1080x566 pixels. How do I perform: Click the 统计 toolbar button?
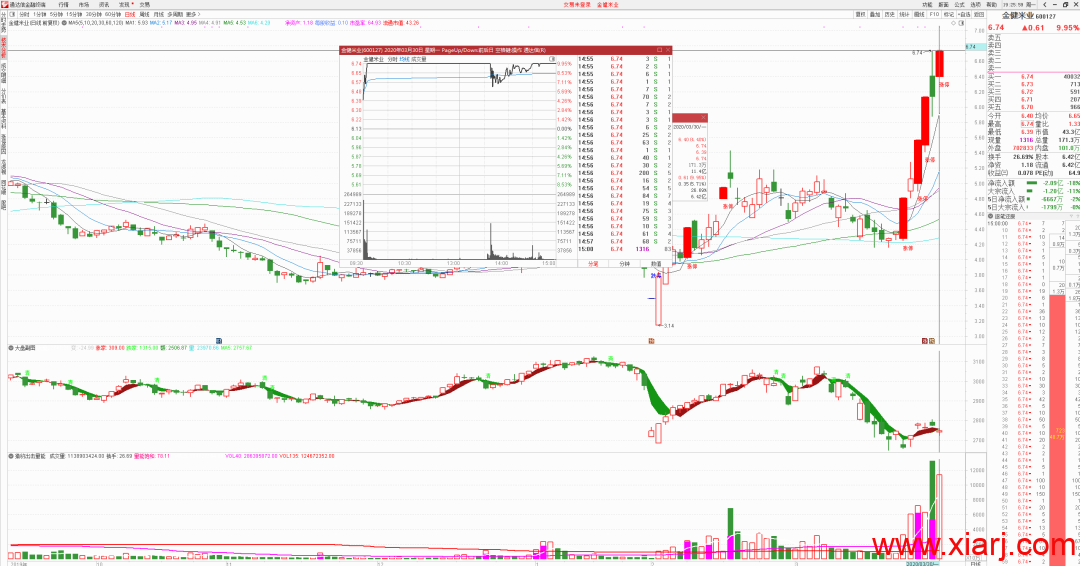click(x=904, y=14)
